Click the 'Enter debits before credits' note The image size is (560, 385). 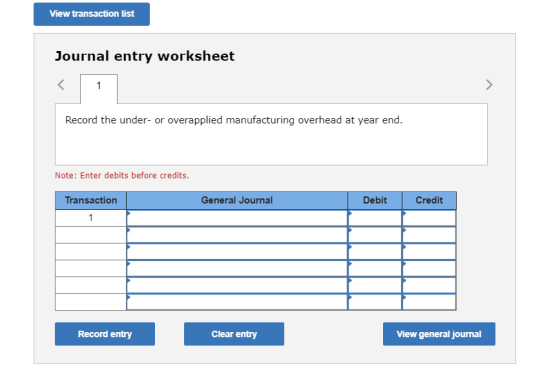(122, 175)
